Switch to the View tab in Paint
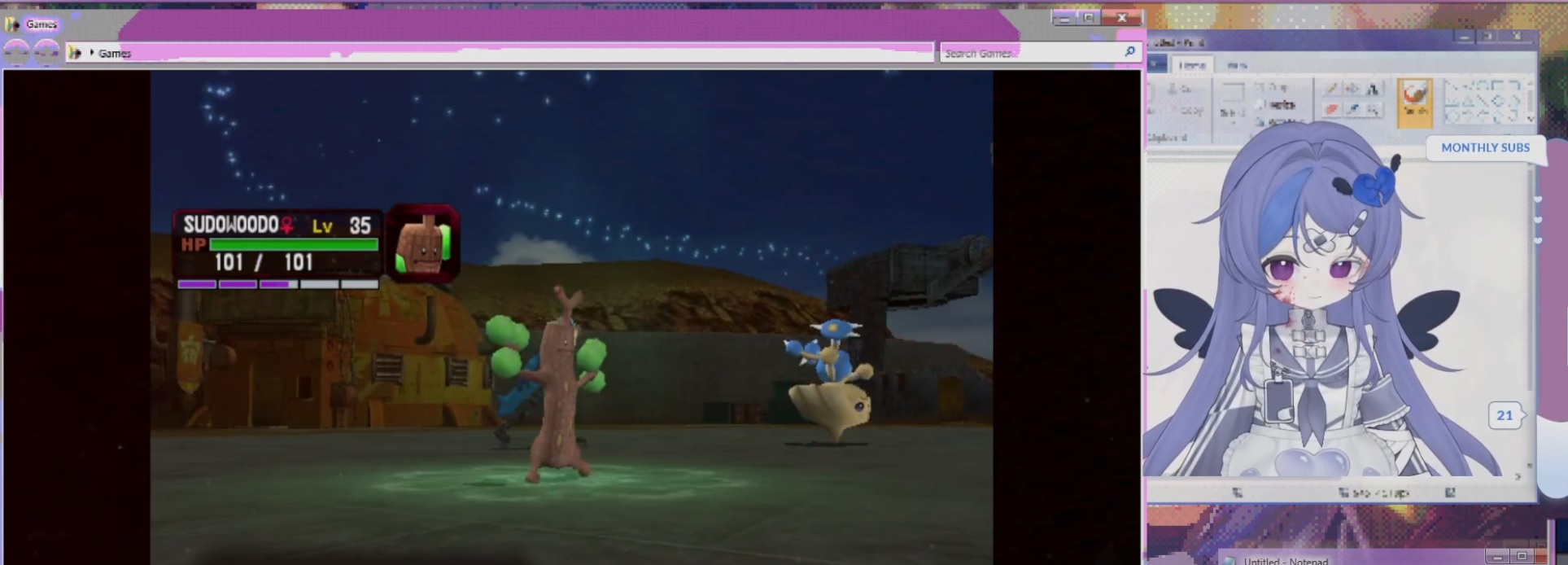Image resolution: width=1568 pixels, height=565 pixels. tap(1237, 65)
